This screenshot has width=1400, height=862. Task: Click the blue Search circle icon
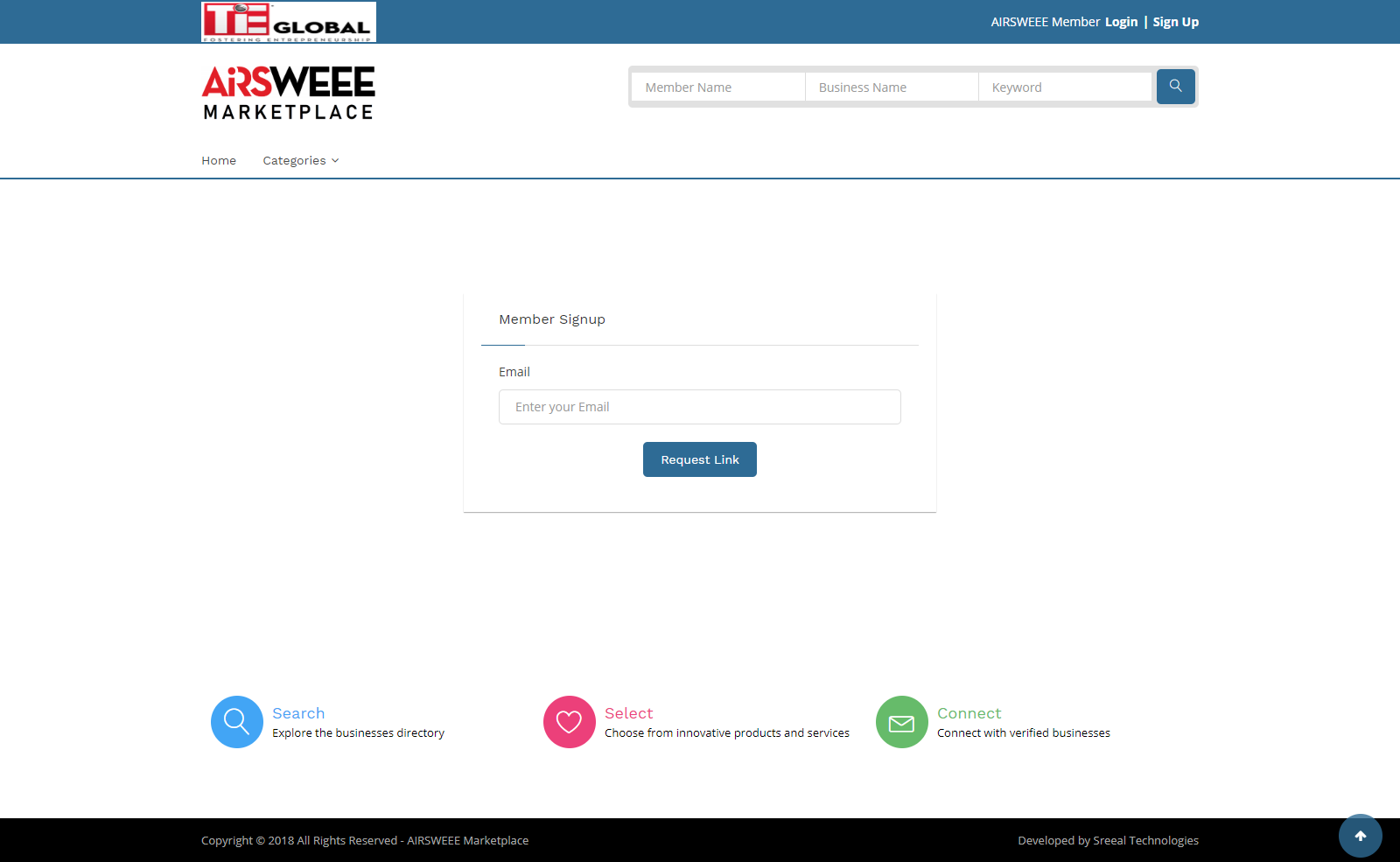[x=237, y=722]
